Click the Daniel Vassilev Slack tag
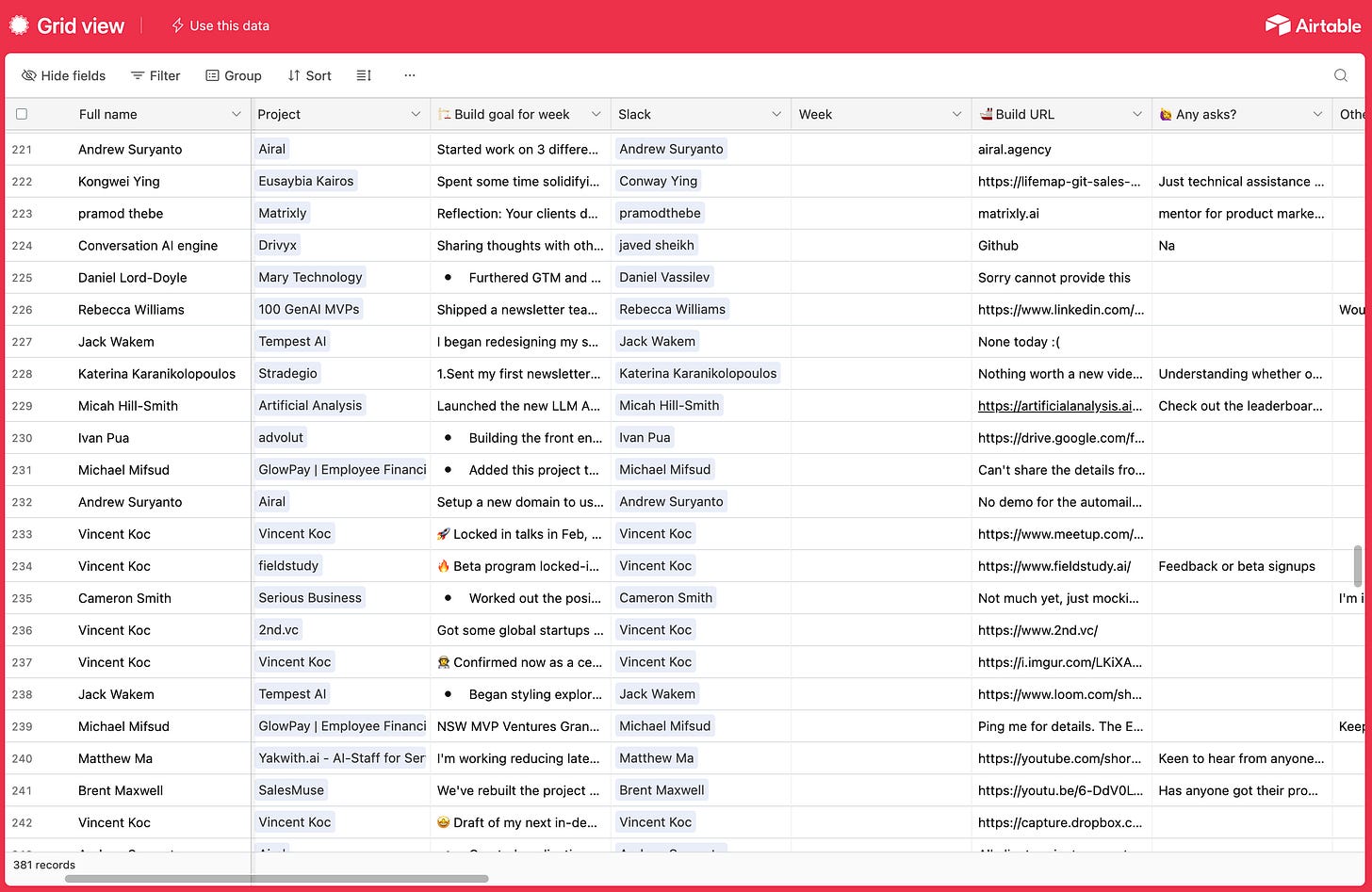Screen dimensions: 1372x892 [665, 277]
